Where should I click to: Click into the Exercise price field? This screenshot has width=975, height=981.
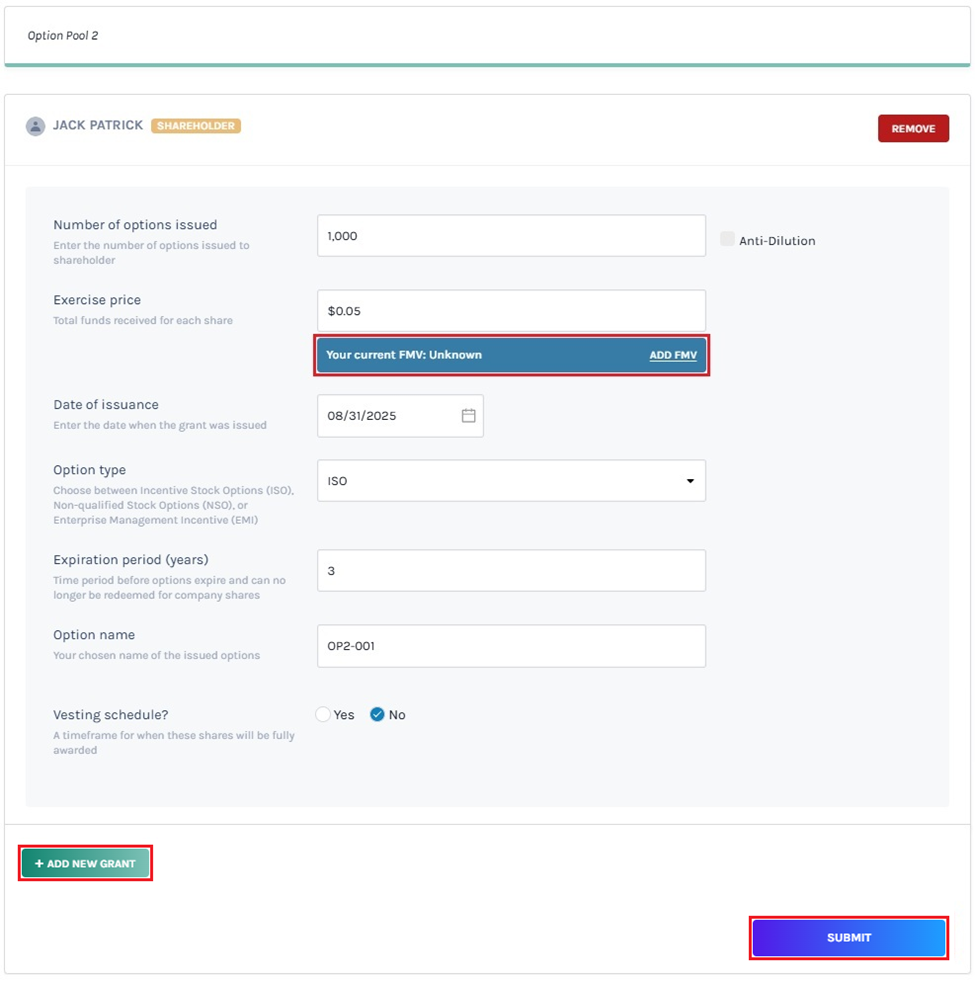(511, 311)
